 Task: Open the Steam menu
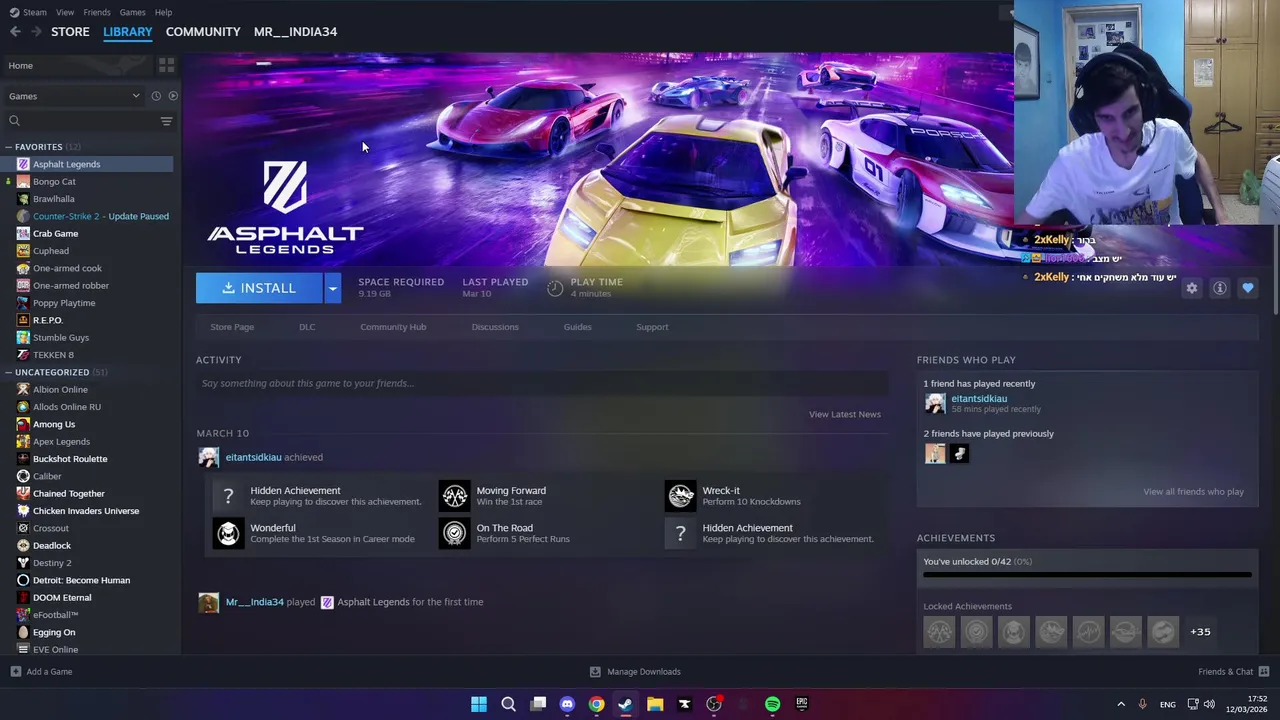pos(35,12)
